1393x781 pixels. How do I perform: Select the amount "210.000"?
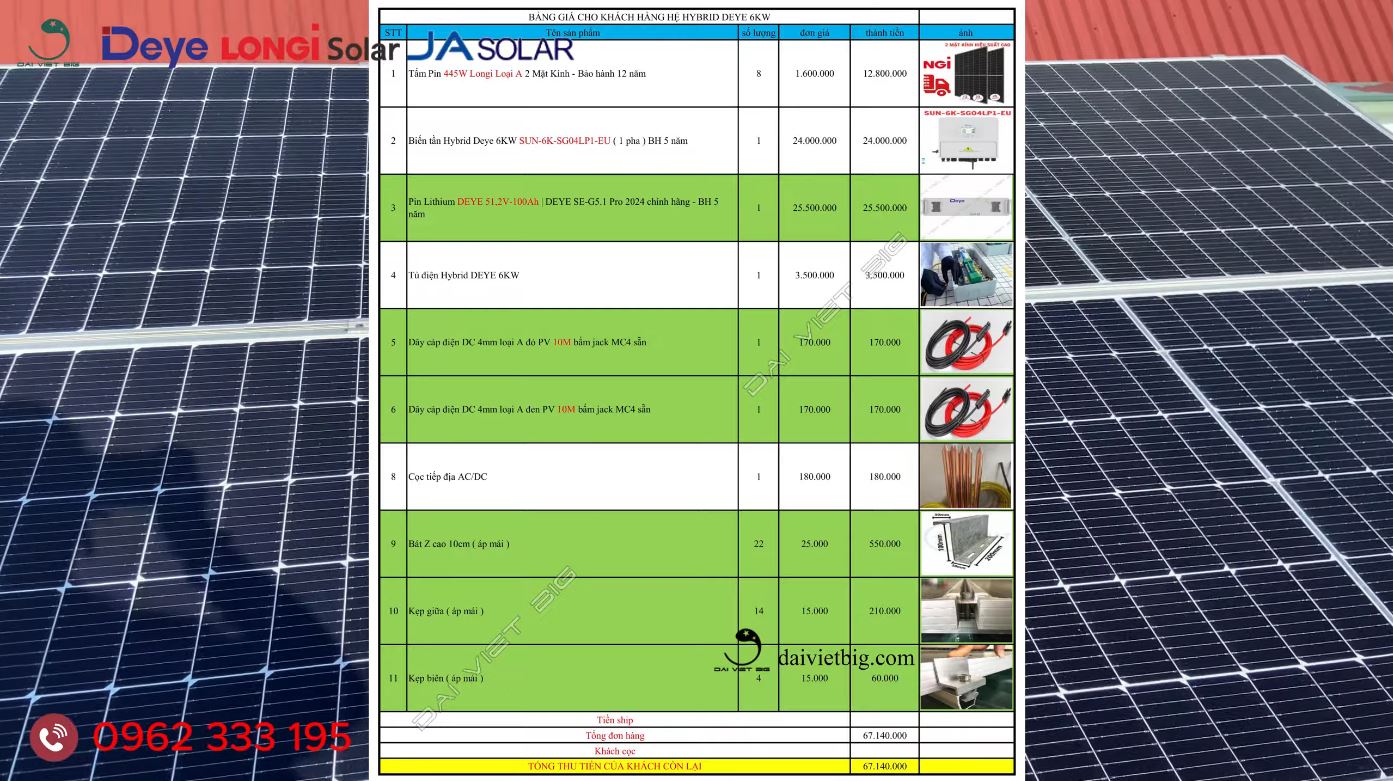point(885,611)
